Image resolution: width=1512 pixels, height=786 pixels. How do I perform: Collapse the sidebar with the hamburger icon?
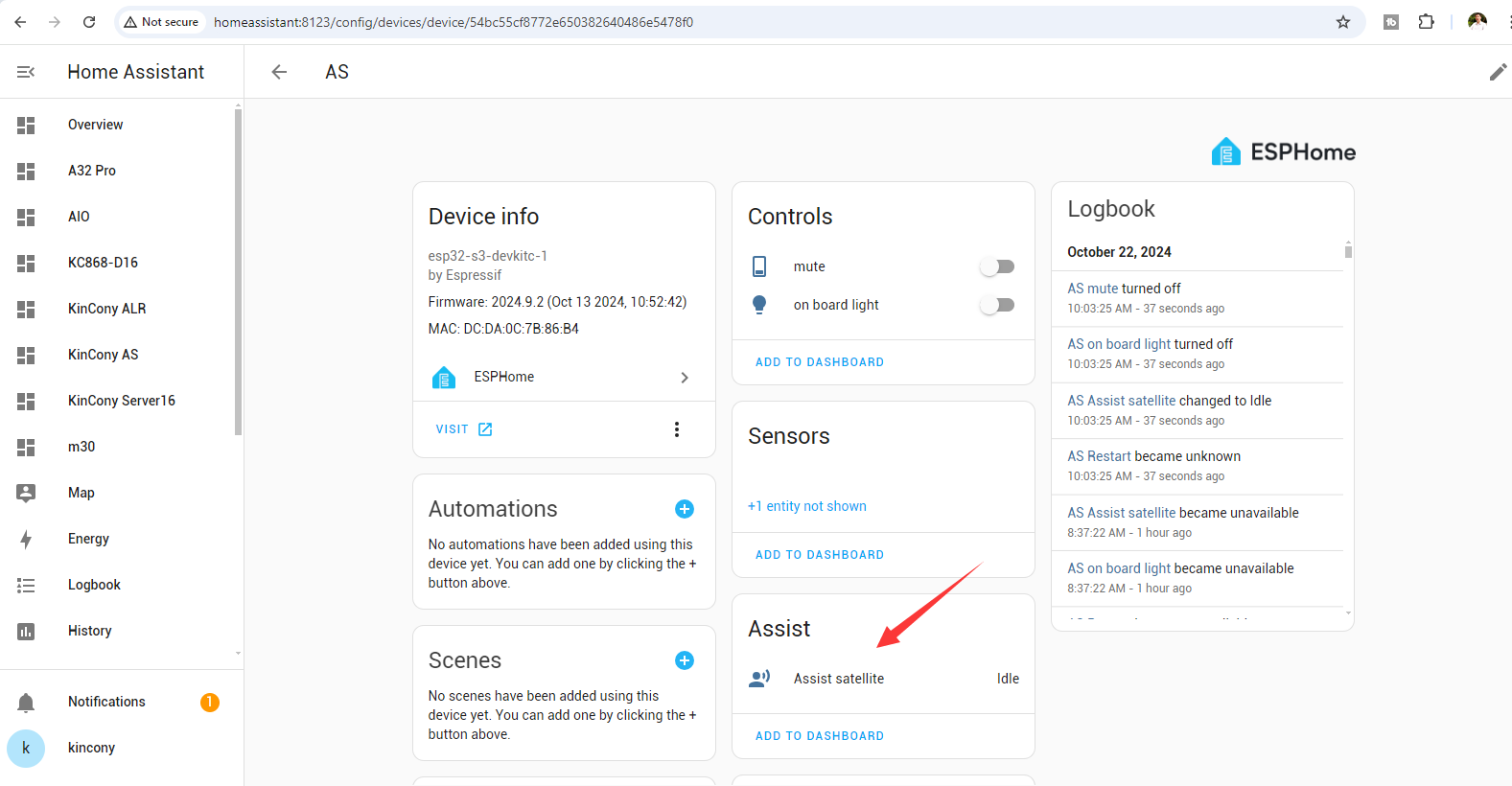click(x=26, y=72)
